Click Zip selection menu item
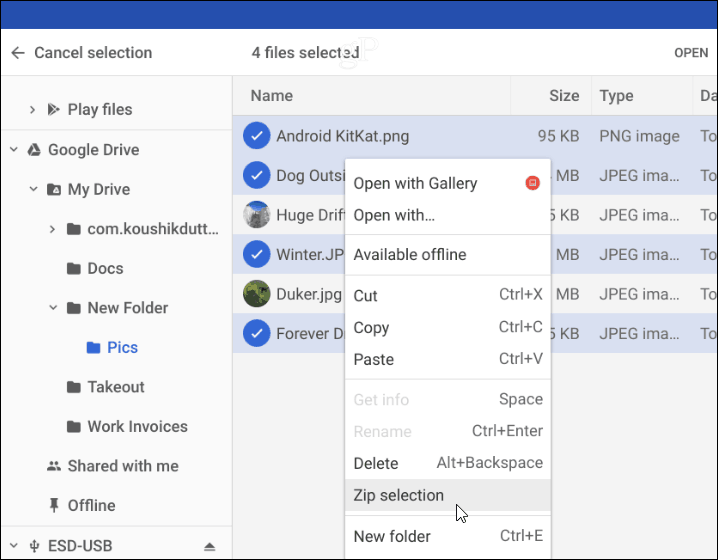This screenshot has height=560, width=718. click(447, 495)
